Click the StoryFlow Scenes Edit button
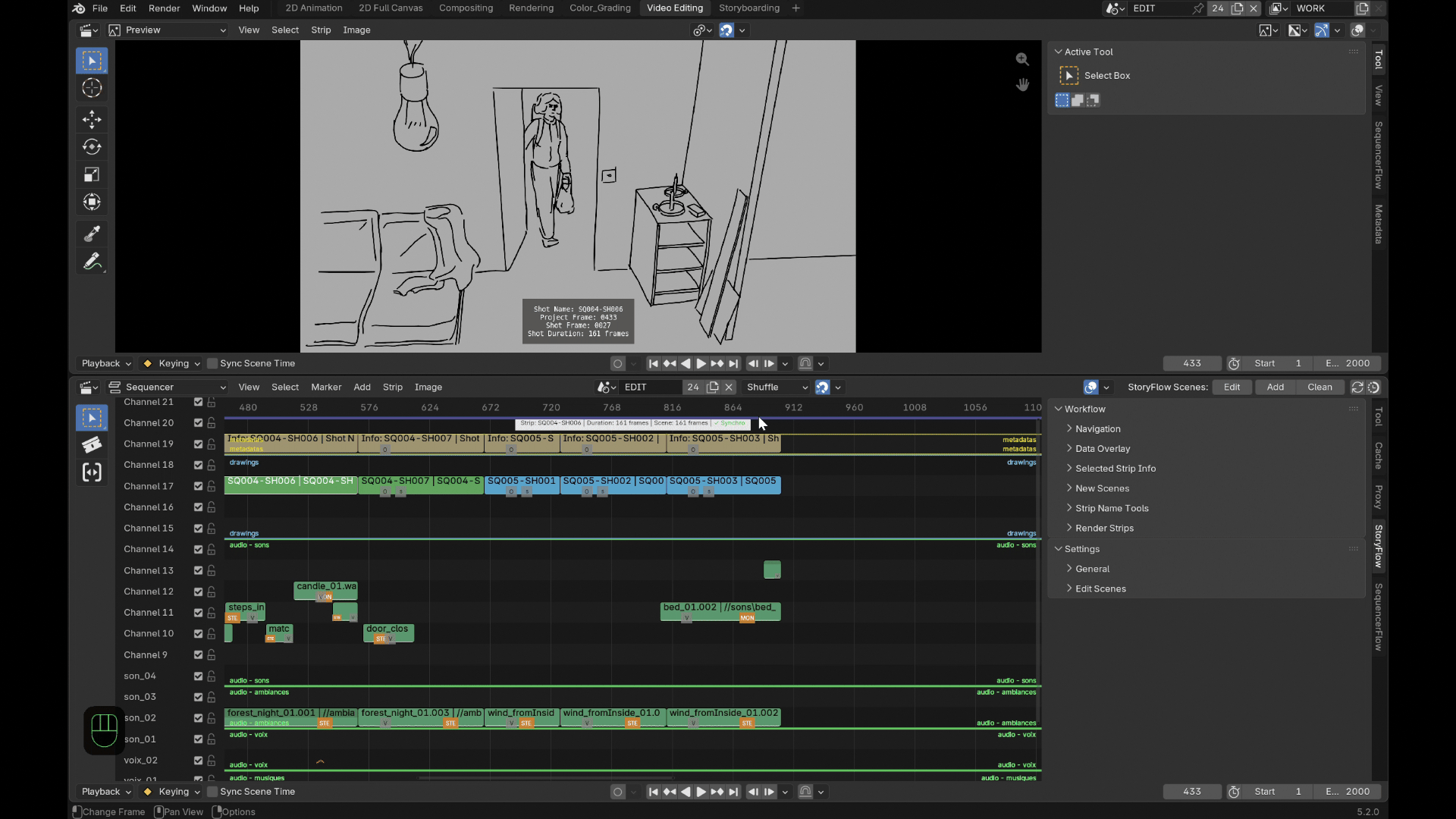This screenshot has width=1456, height=819. tap(1232, 388)
